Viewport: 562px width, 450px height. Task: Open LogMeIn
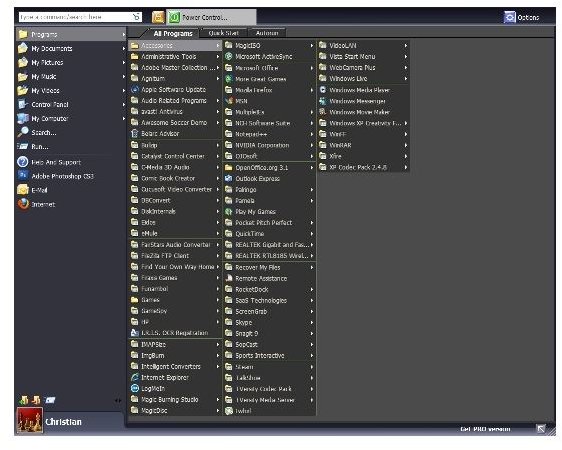(x=175, y=388)
